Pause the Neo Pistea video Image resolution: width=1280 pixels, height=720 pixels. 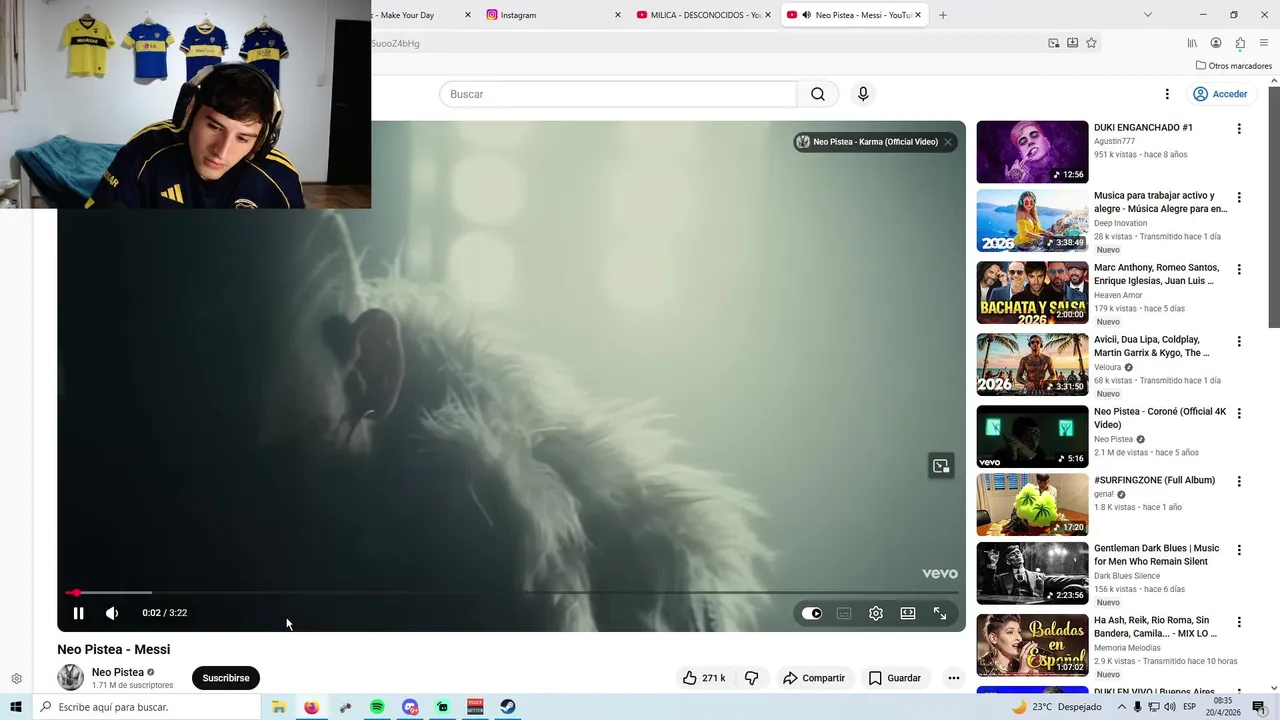pos(78,613)
